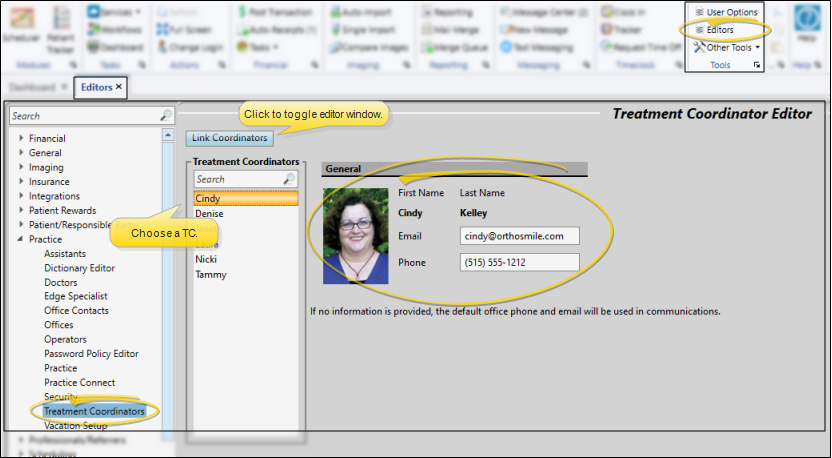Image resolution: width=832 pixels, height=458 pixels.
Task: Open the Other Tools dropdown
Action: tap(729, 47)
